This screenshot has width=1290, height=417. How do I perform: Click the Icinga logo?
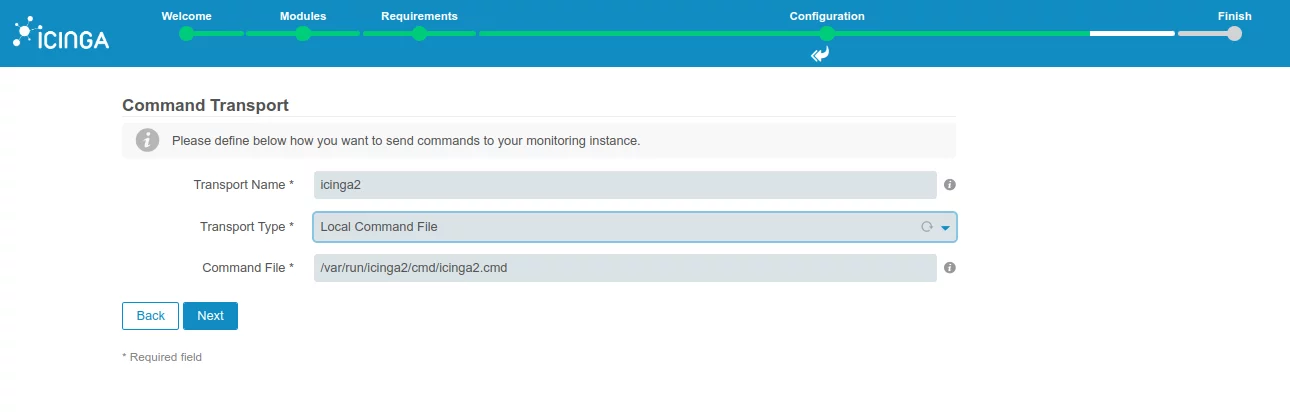click(60, 34)
